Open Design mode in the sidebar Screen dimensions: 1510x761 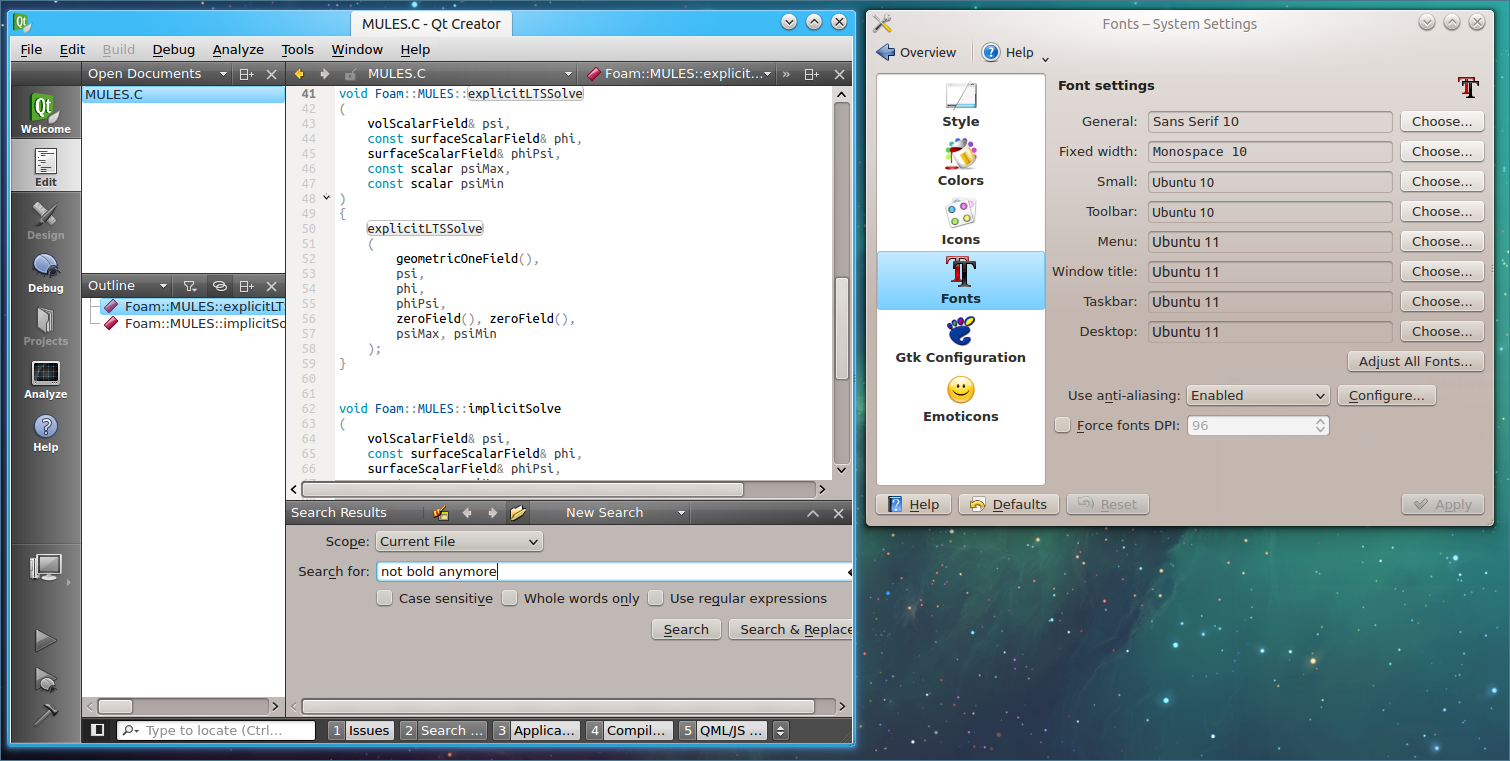pos(46,220)
